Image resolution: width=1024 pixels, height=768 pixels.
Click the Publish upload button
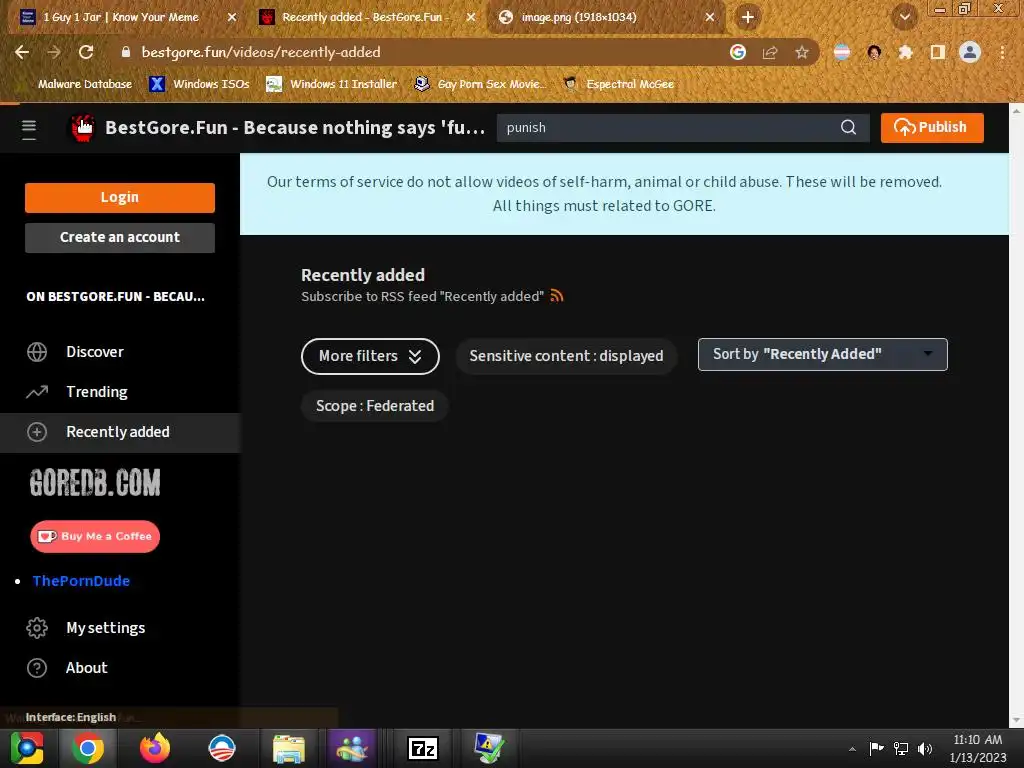click(x=932, y=127)
